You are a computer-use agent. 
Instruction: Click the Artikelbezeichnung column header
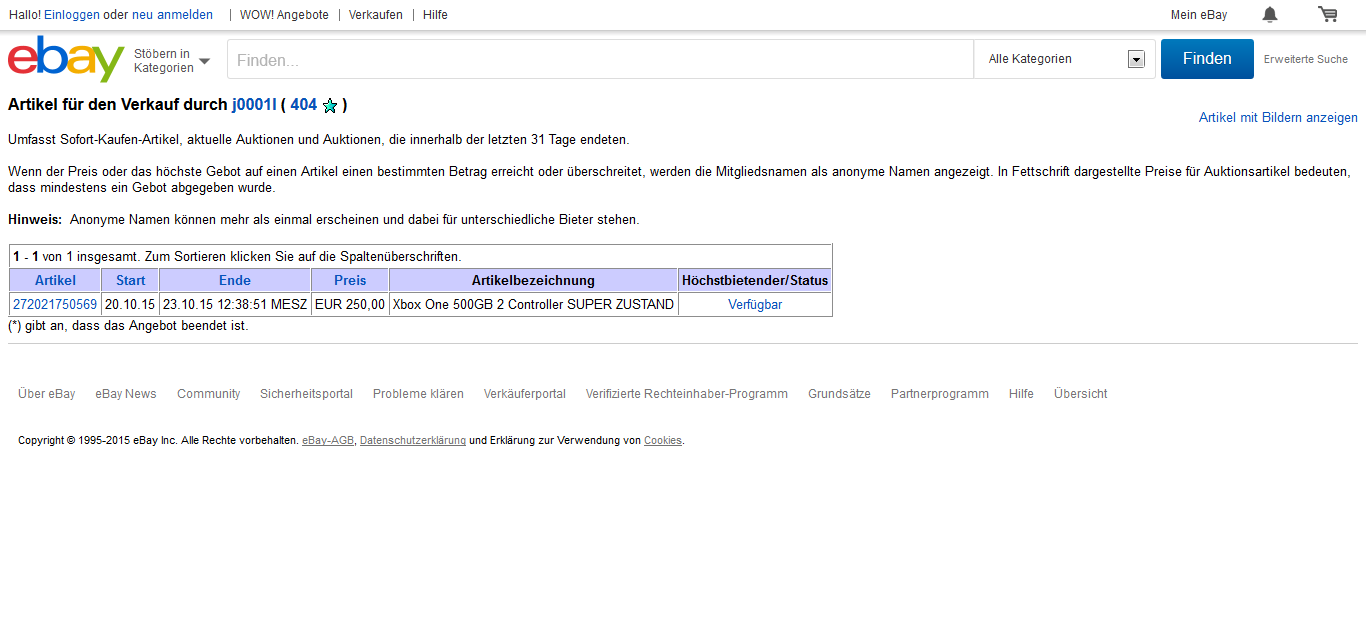(533, 280)
